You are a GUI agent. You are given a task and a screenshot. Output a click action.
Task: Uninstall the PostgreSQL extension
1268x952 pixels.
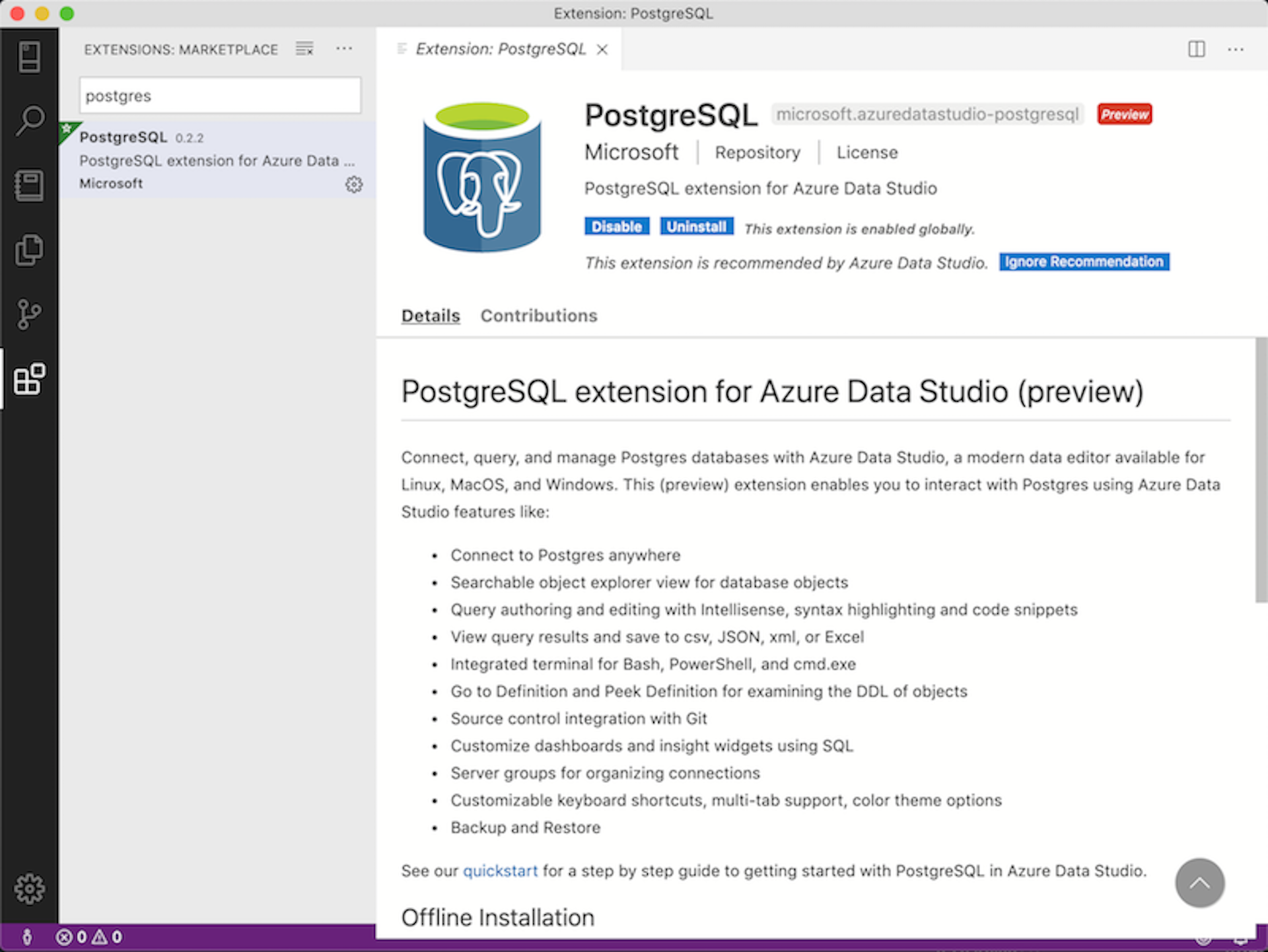(696, 226)
